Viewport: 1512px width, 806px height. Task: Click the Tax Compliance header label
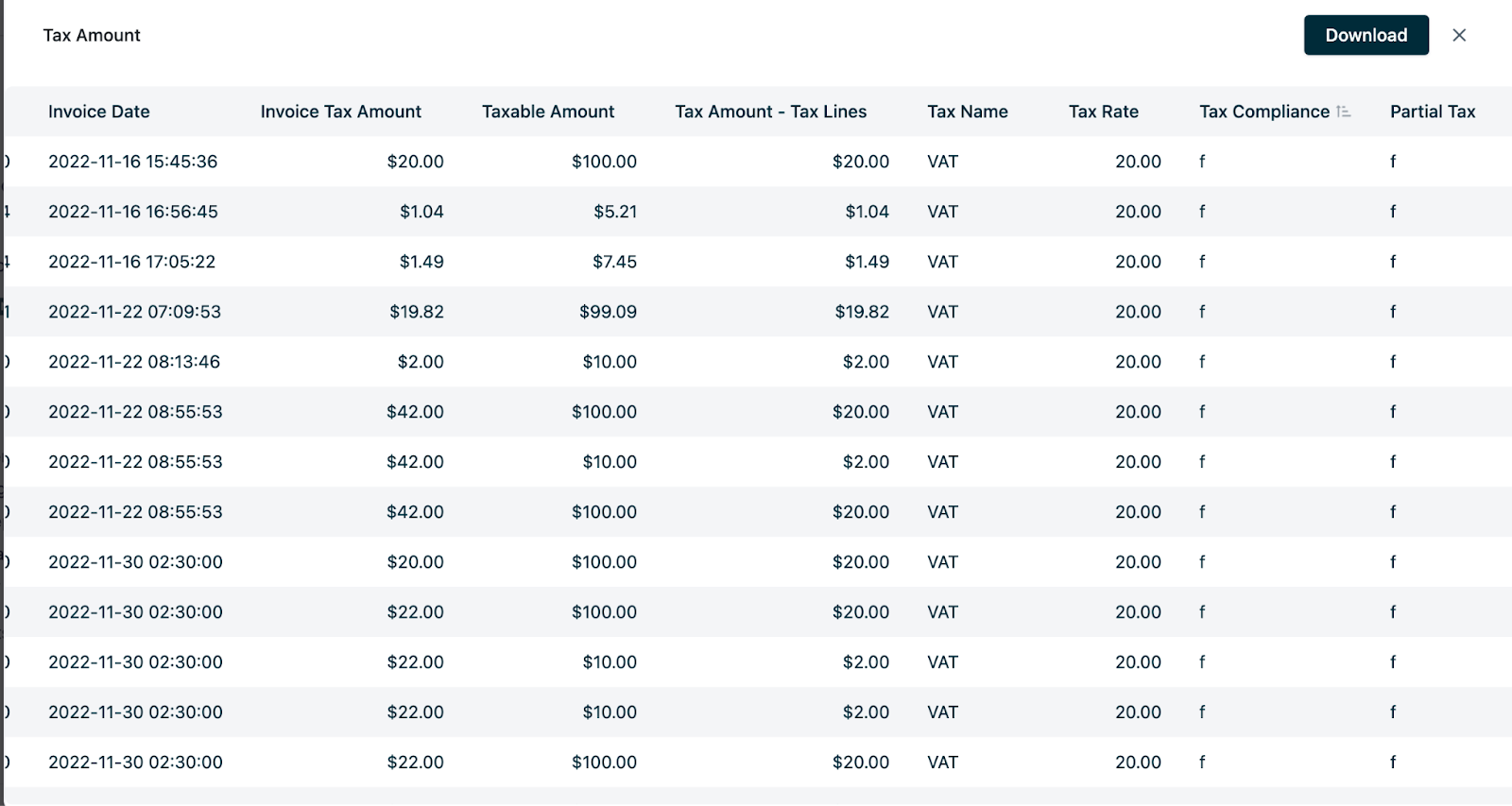[x=1263, y=111]
